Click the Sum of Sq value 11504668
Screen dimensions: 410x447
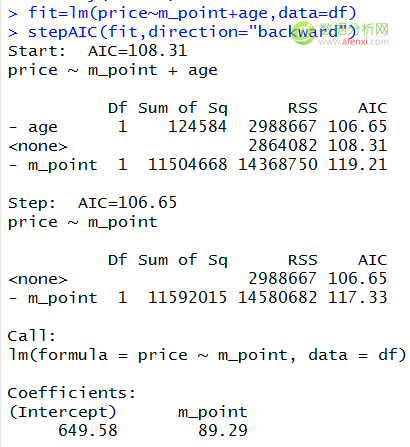click(187, 165)
